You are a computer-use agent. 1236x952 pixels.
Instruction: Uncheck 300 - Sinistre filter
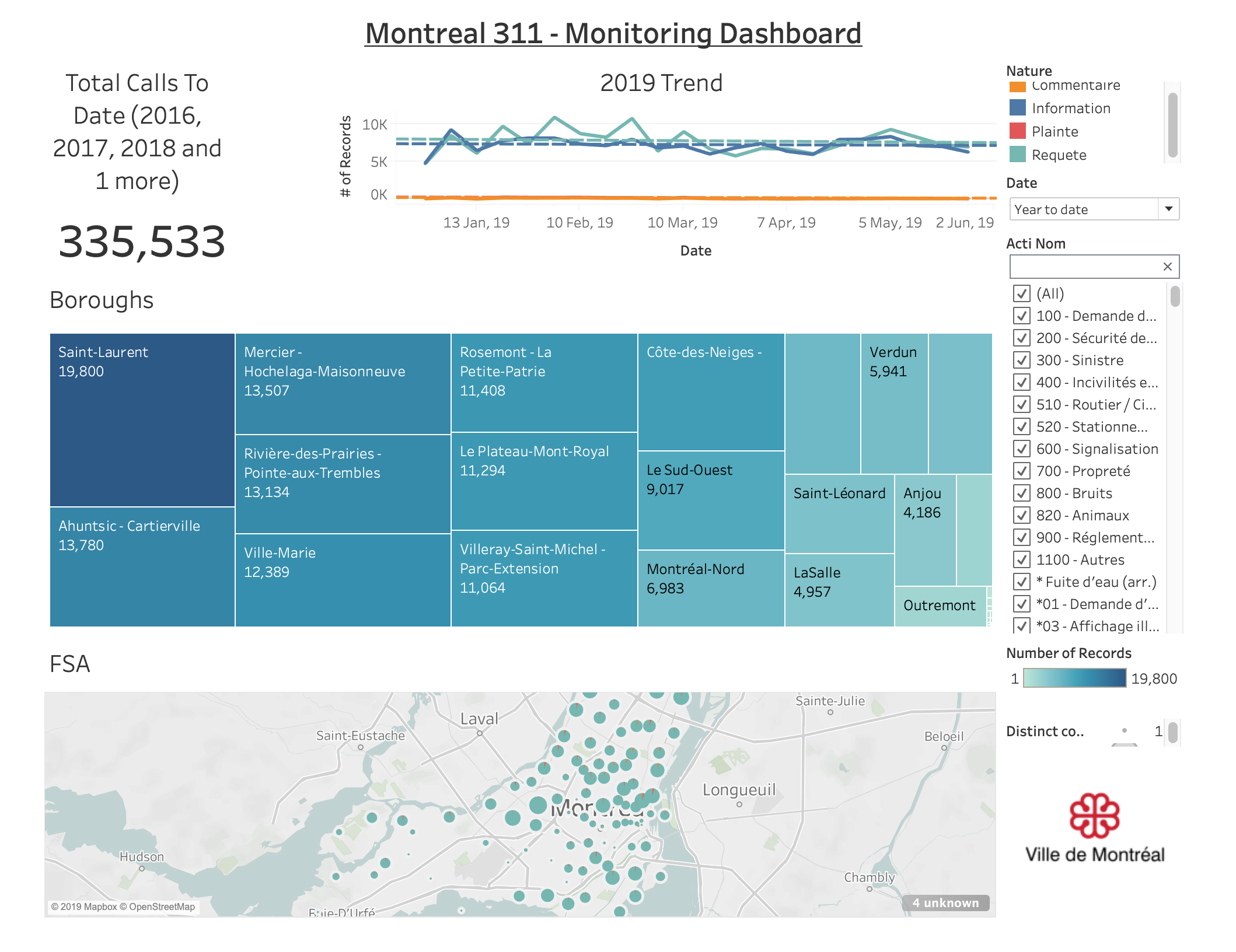click(x=1021, y=360)
